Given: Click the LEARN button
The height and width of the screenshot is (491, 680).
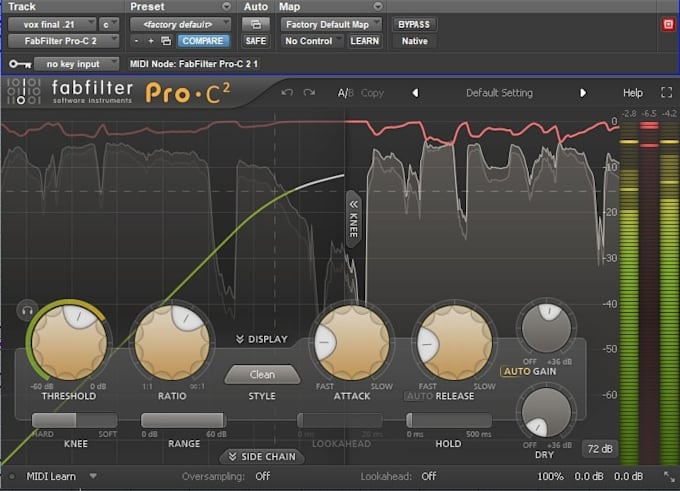Looking at the screenshot, I should point(364,41).
